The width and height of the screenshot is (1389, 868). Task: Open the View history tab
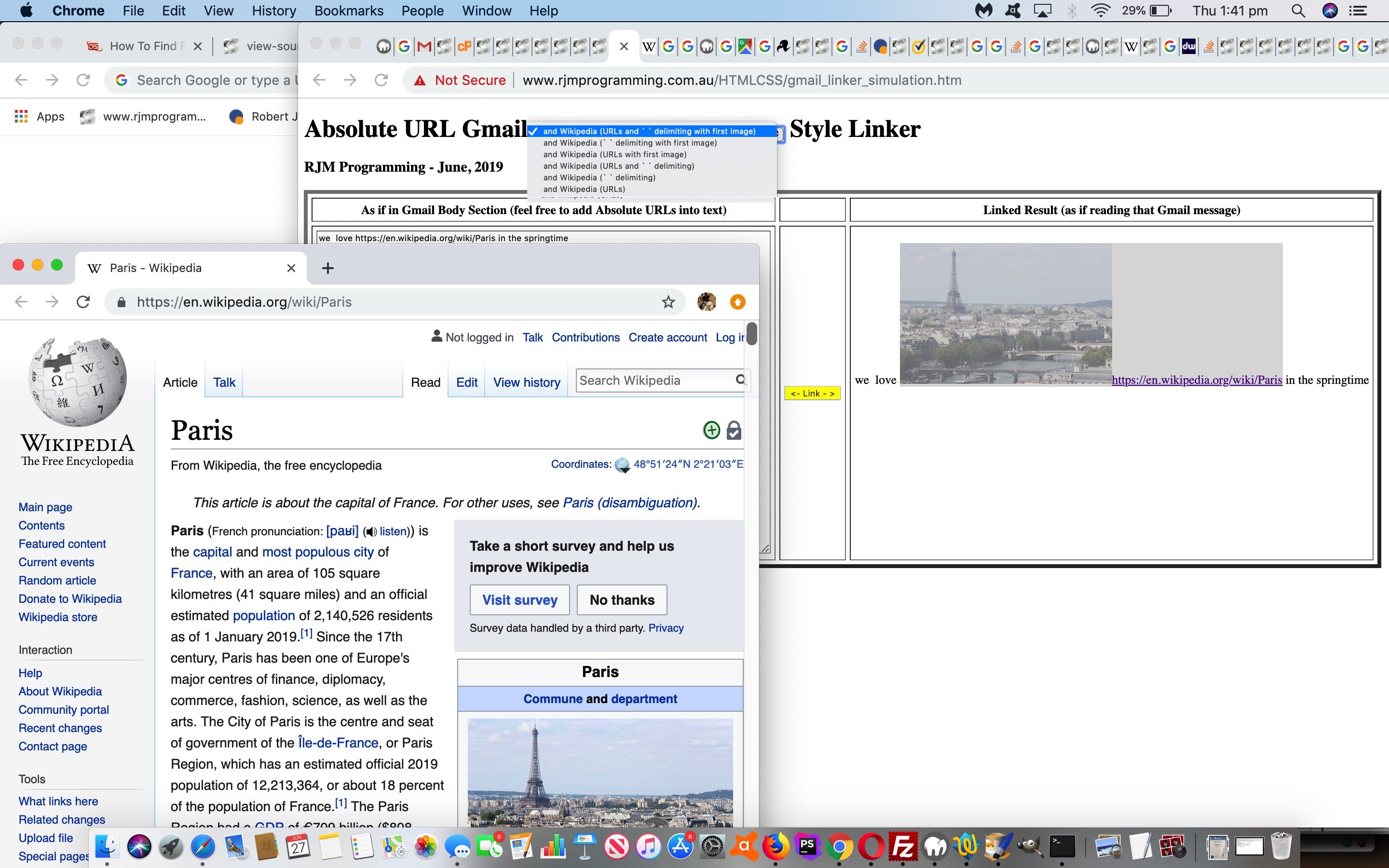(x=526, y=382)
